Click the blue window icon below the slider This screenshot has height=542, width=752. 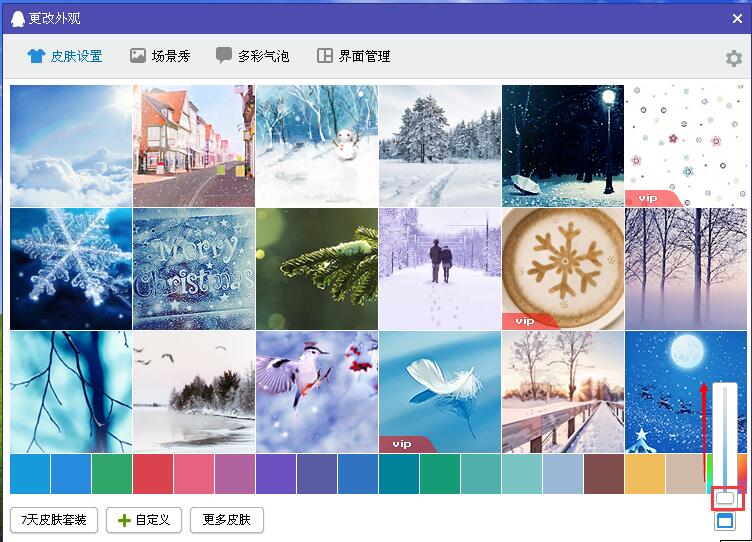[724, 520]
